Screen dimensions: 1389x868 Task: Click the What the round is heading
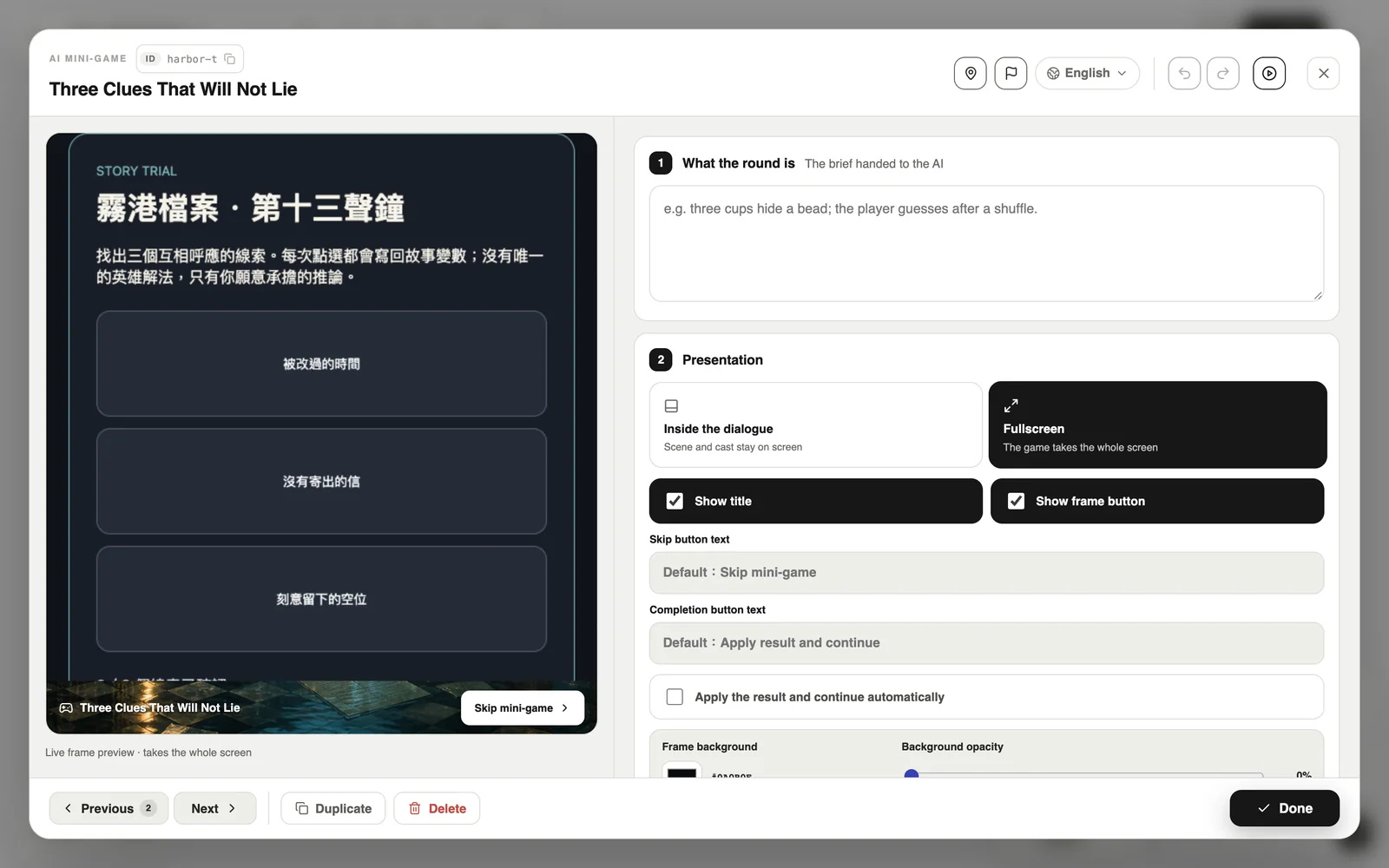click(x=739, y=163)
